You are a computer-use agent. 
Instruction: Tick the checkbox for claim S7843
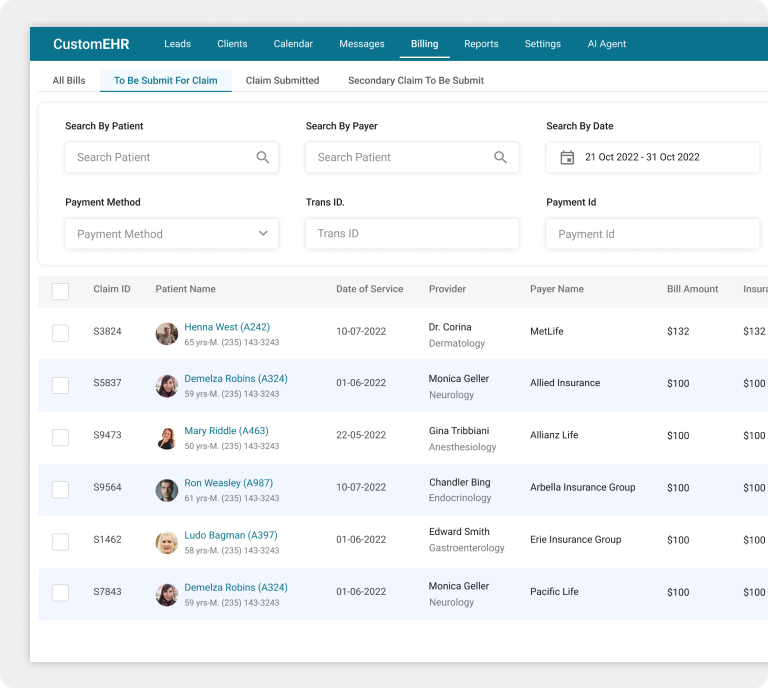click(x=61, y=593)
